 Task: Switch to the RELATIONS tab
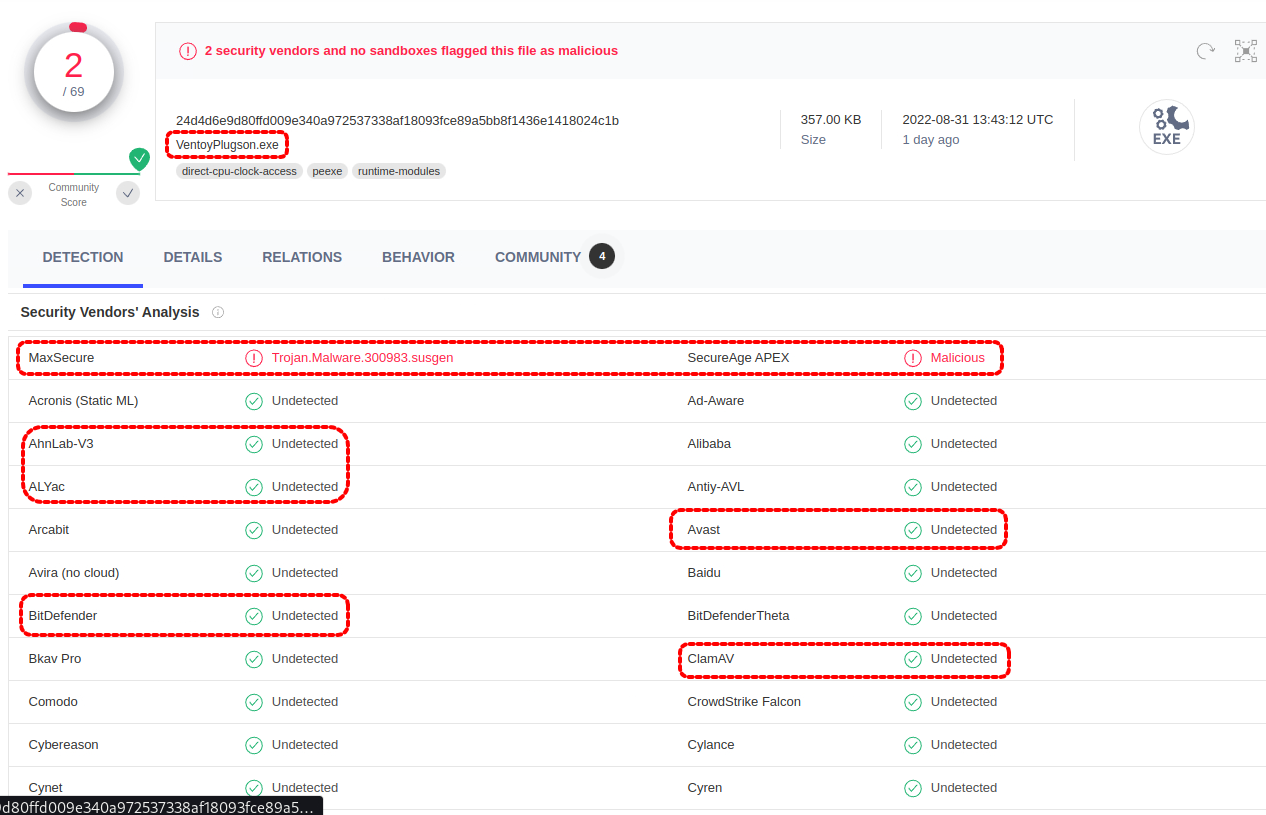302,257
